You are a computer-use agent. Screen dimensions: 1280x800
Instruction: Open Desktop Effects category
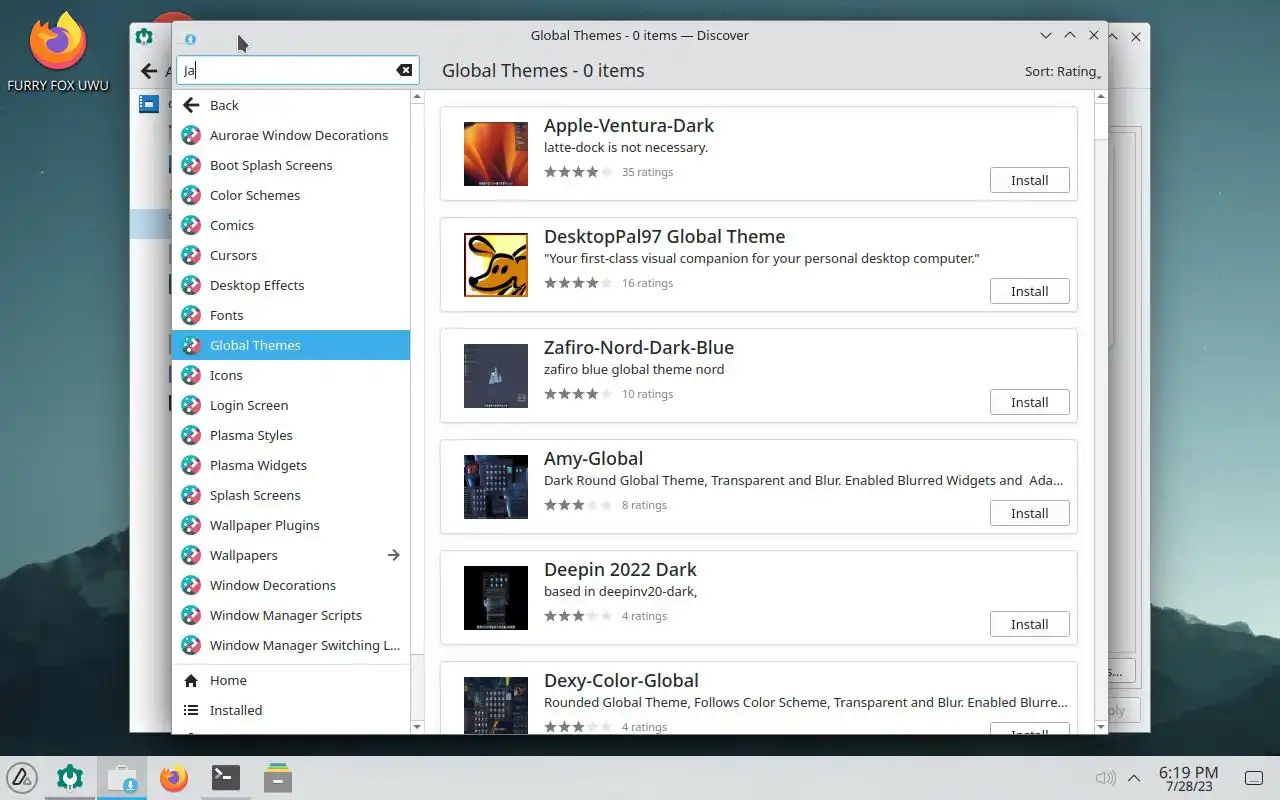[291, 285]
